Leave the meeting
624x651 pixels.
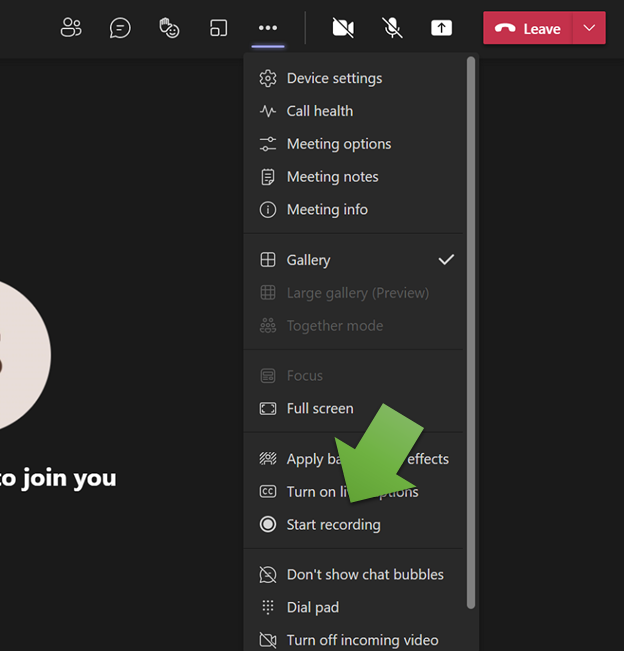click(528, 28)
